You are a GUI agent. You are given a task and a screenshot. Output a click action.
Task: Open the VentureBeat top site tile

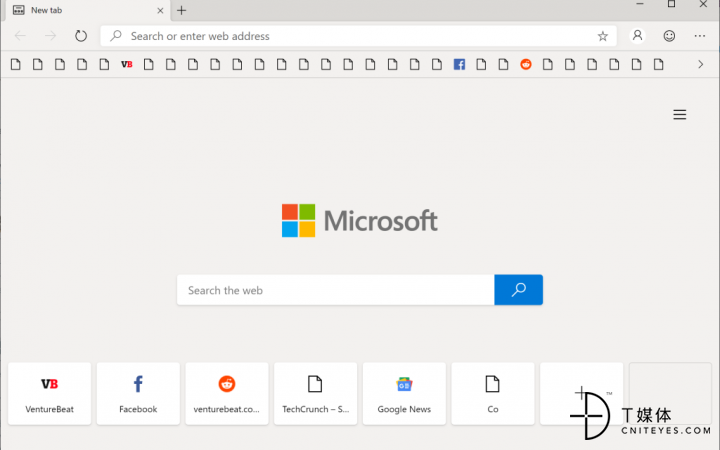pos(50,394)
